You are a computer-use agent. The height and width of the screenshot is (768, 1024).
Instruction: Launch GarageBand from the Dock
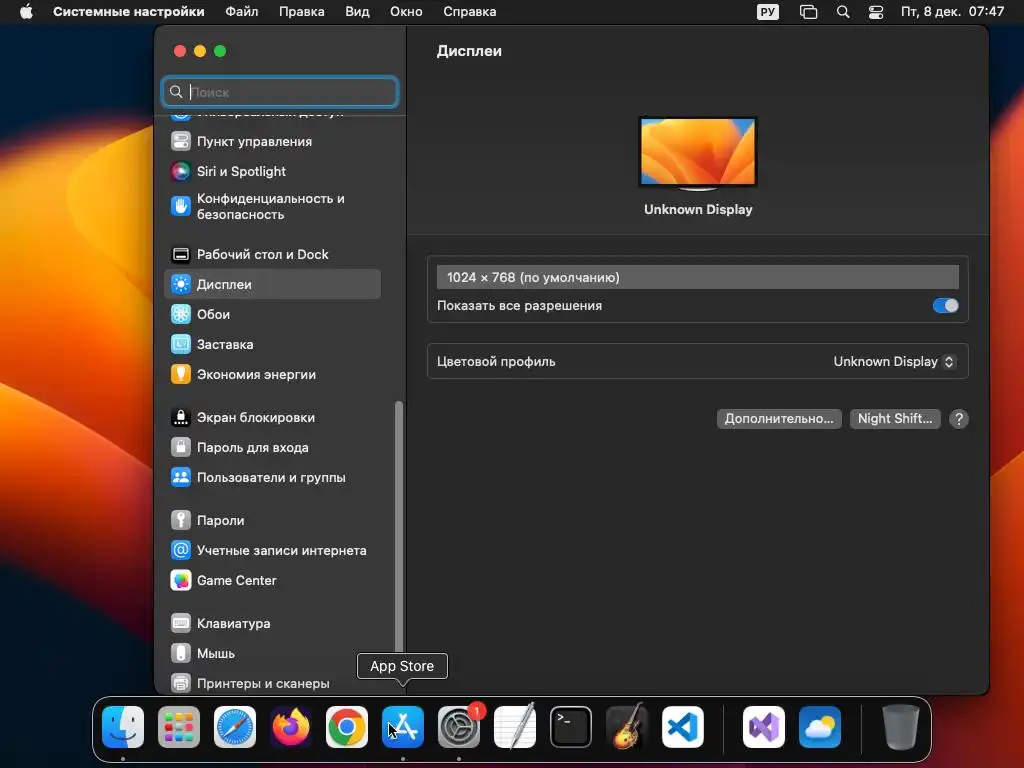point(627,727)
